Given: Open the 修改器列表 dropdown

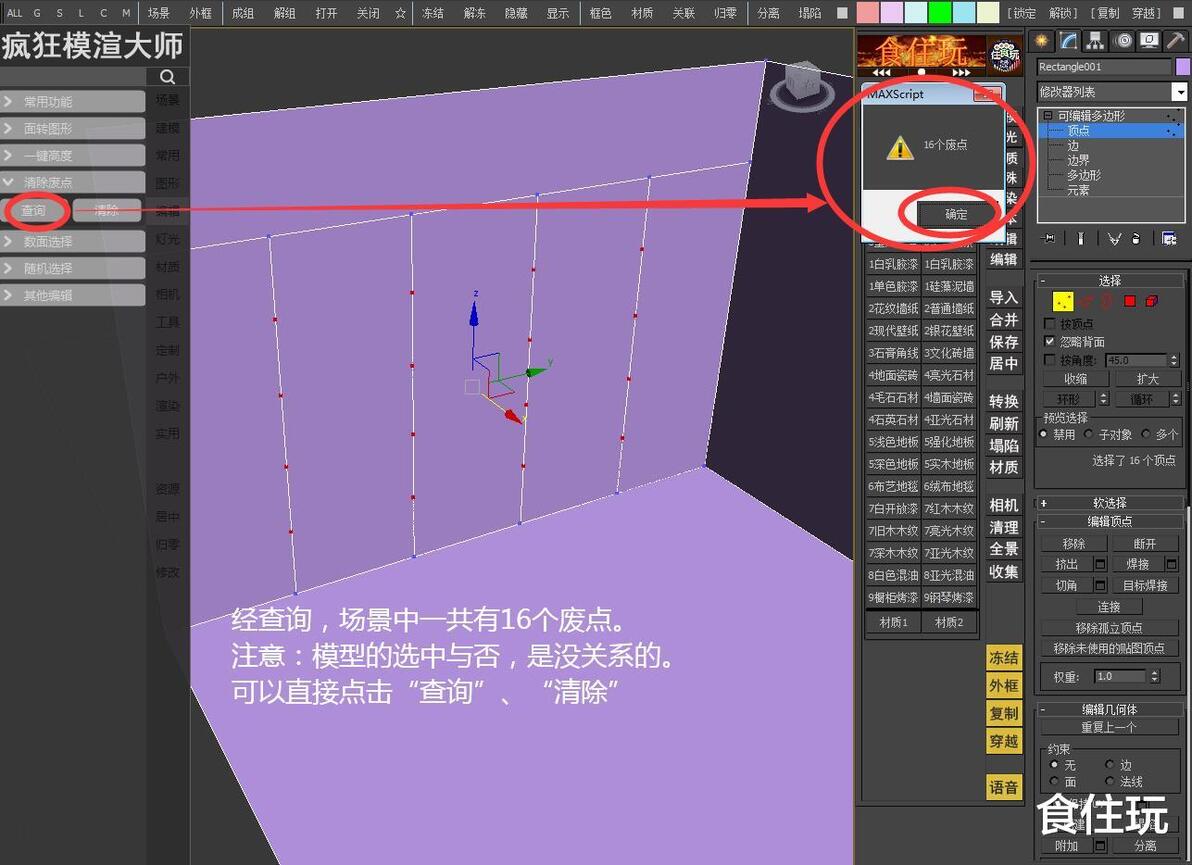Looking at the screenshot, I should coord(1111,92).
